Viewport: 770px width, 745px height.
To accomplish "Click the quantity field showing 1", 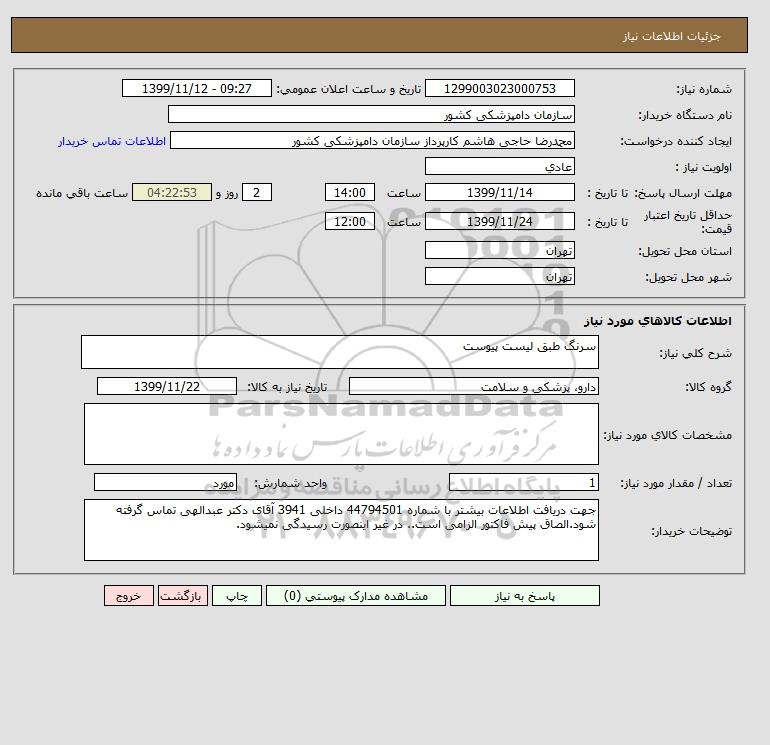I will 523,483.
